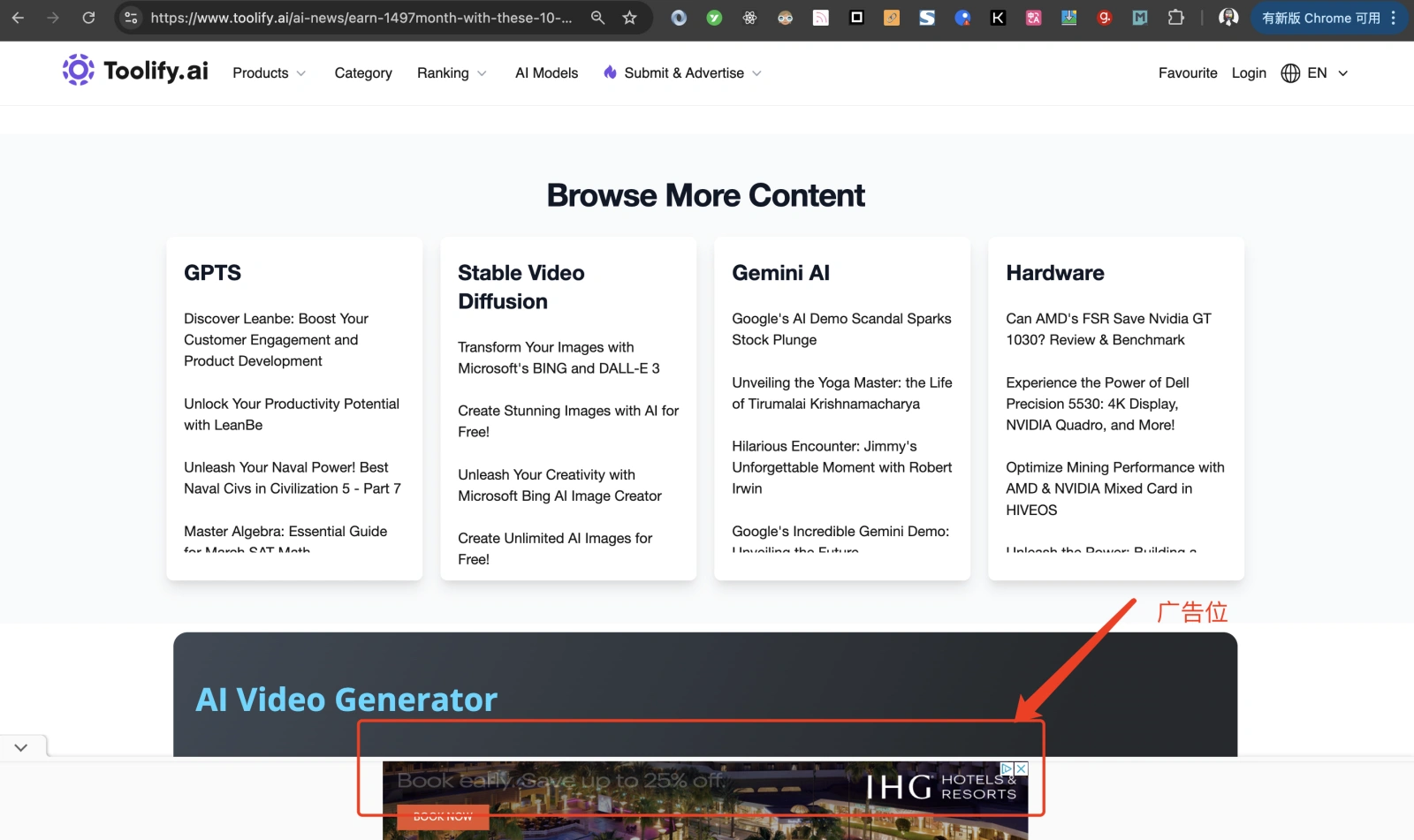Expand the Ranking dropdown

[451, 73]
